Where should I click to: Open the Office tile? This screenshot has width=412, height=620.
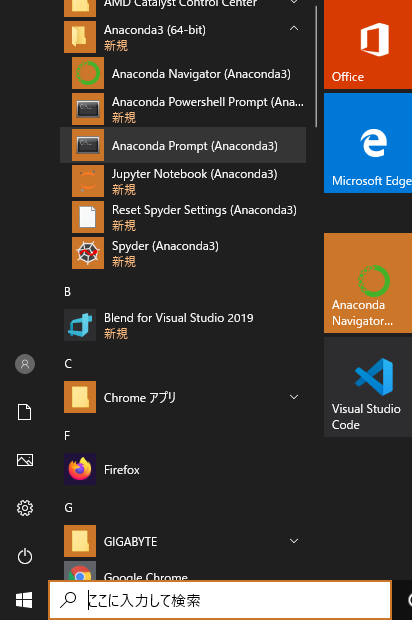click(368, 43)
